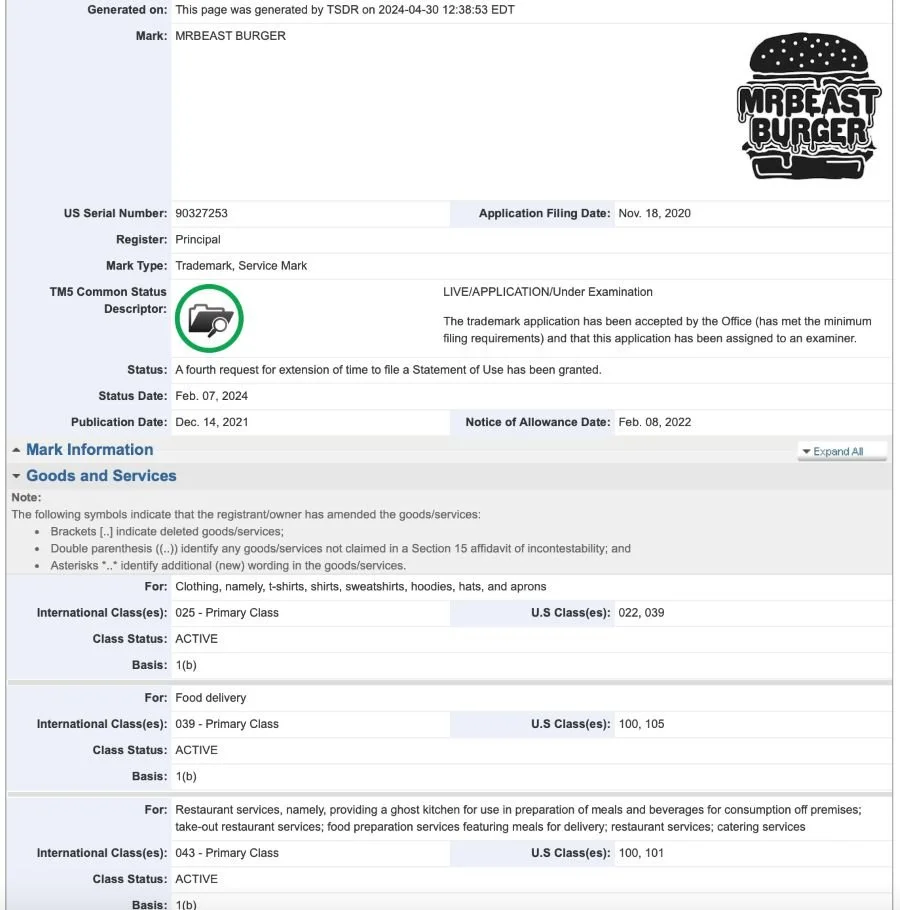Screen dimensions: 900x910
Task: Select the serial number 90327253
Action: pos(201,213)
